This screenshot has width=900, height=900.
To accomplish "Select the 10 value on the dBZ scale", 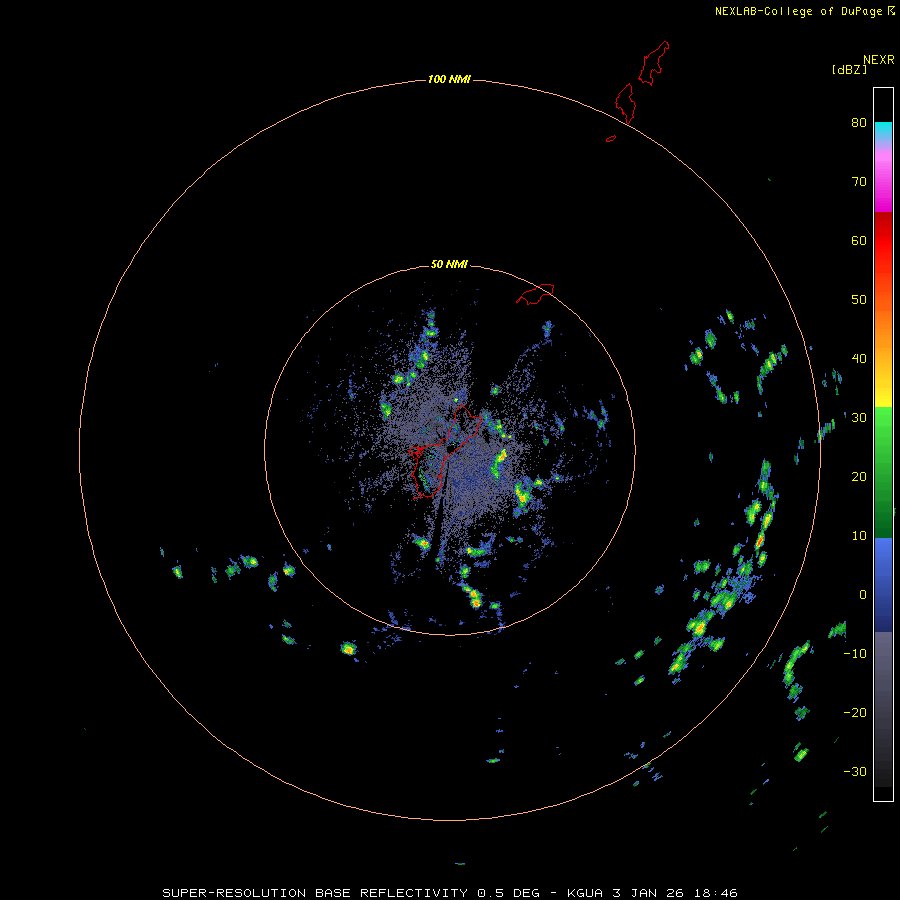I will (x=859, y=536).
